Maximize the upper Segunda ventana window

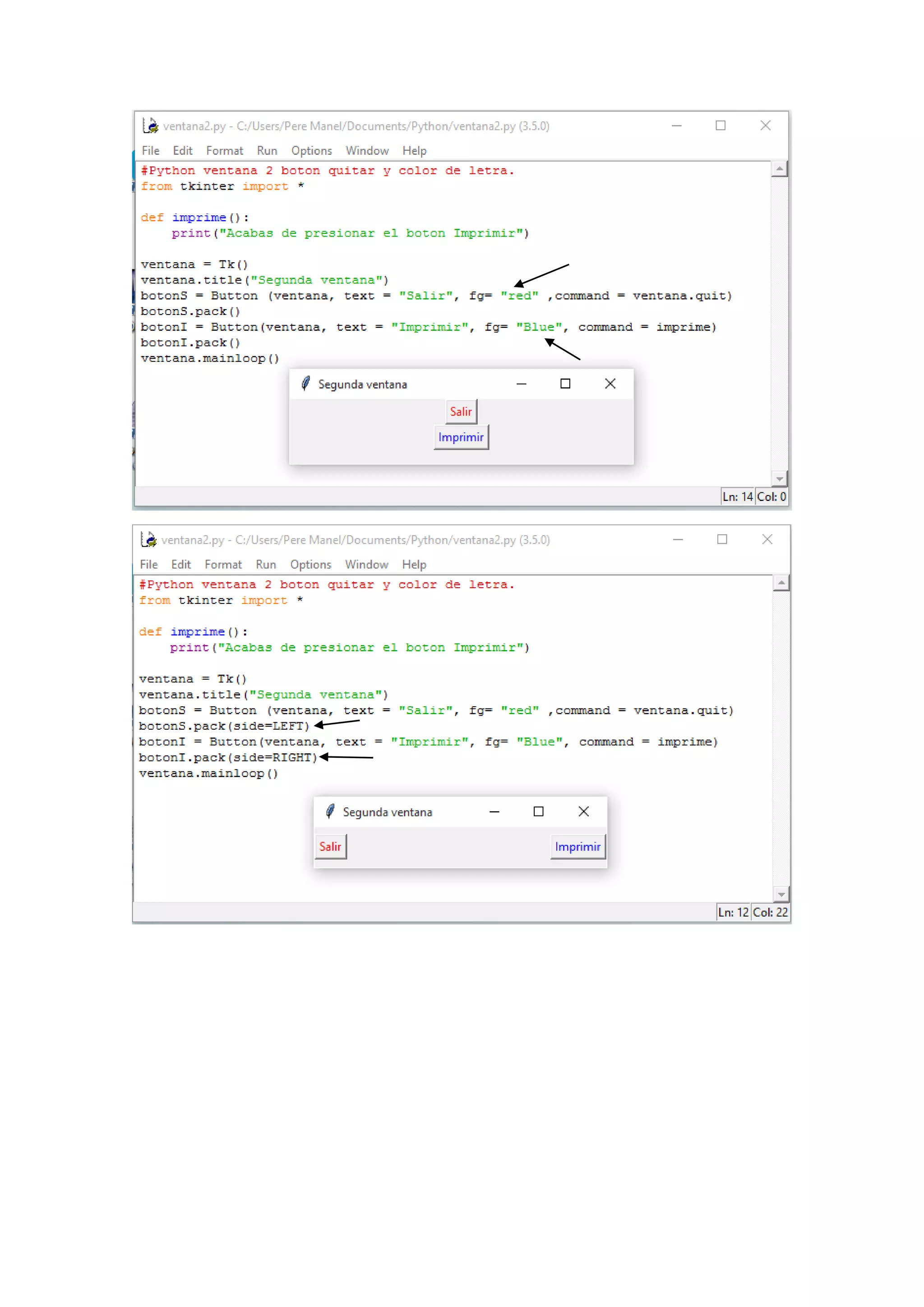pos(565,384)
